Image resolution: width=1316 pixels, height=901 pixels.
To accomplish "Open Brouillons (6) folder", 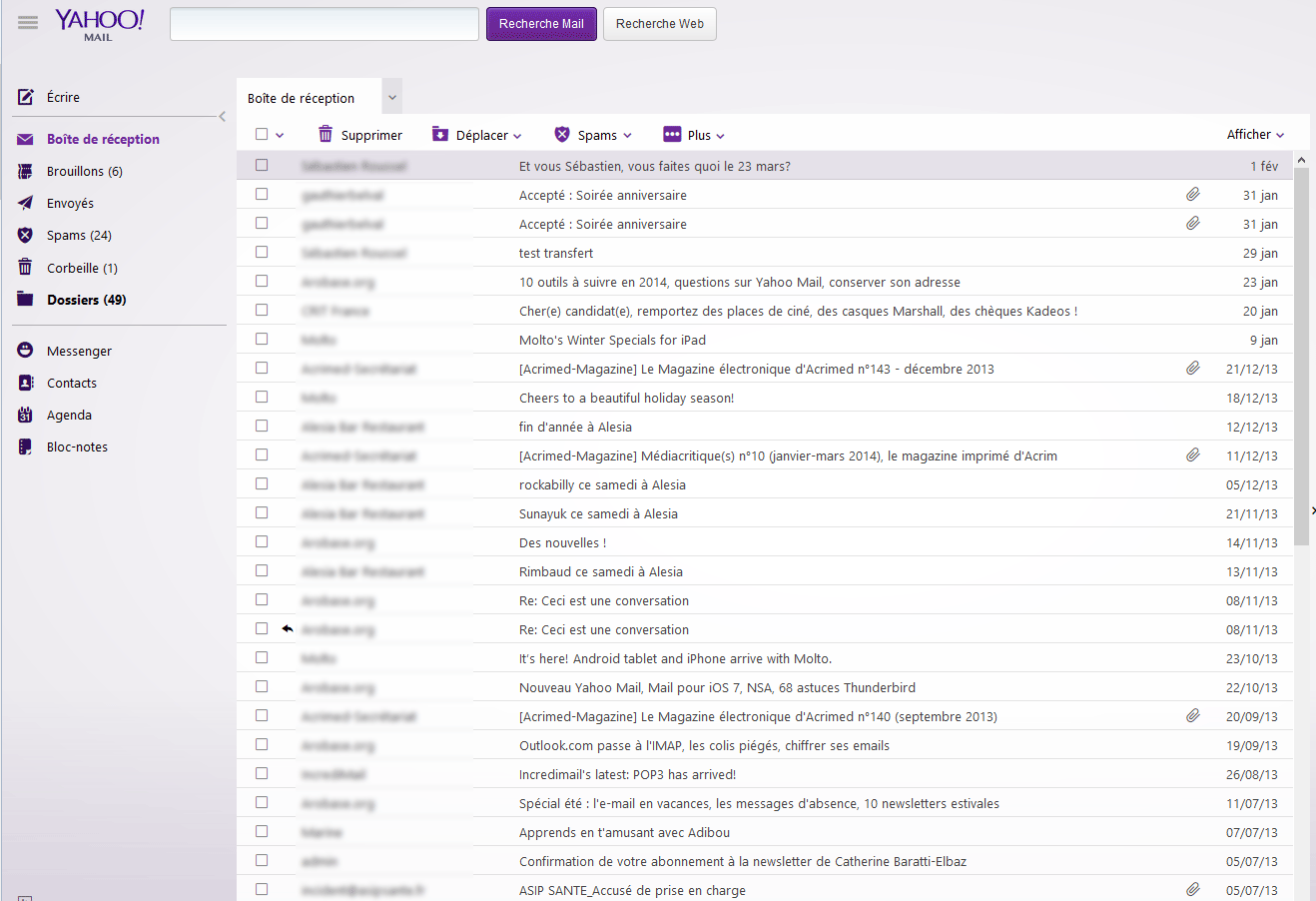I will coord(85,171).
